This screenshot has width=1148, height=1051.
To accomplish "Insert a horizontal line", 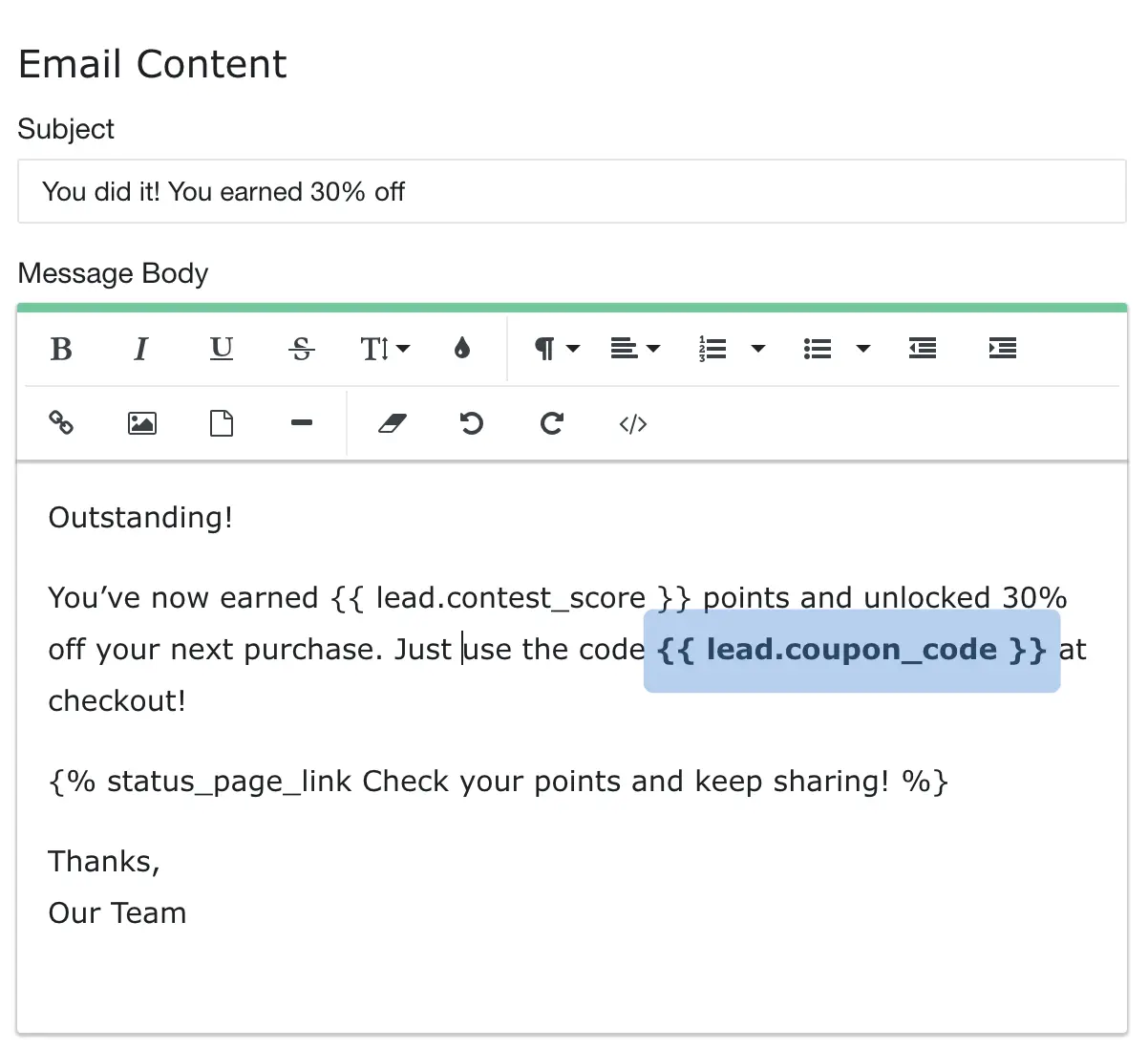I will [x=302, y=423].
